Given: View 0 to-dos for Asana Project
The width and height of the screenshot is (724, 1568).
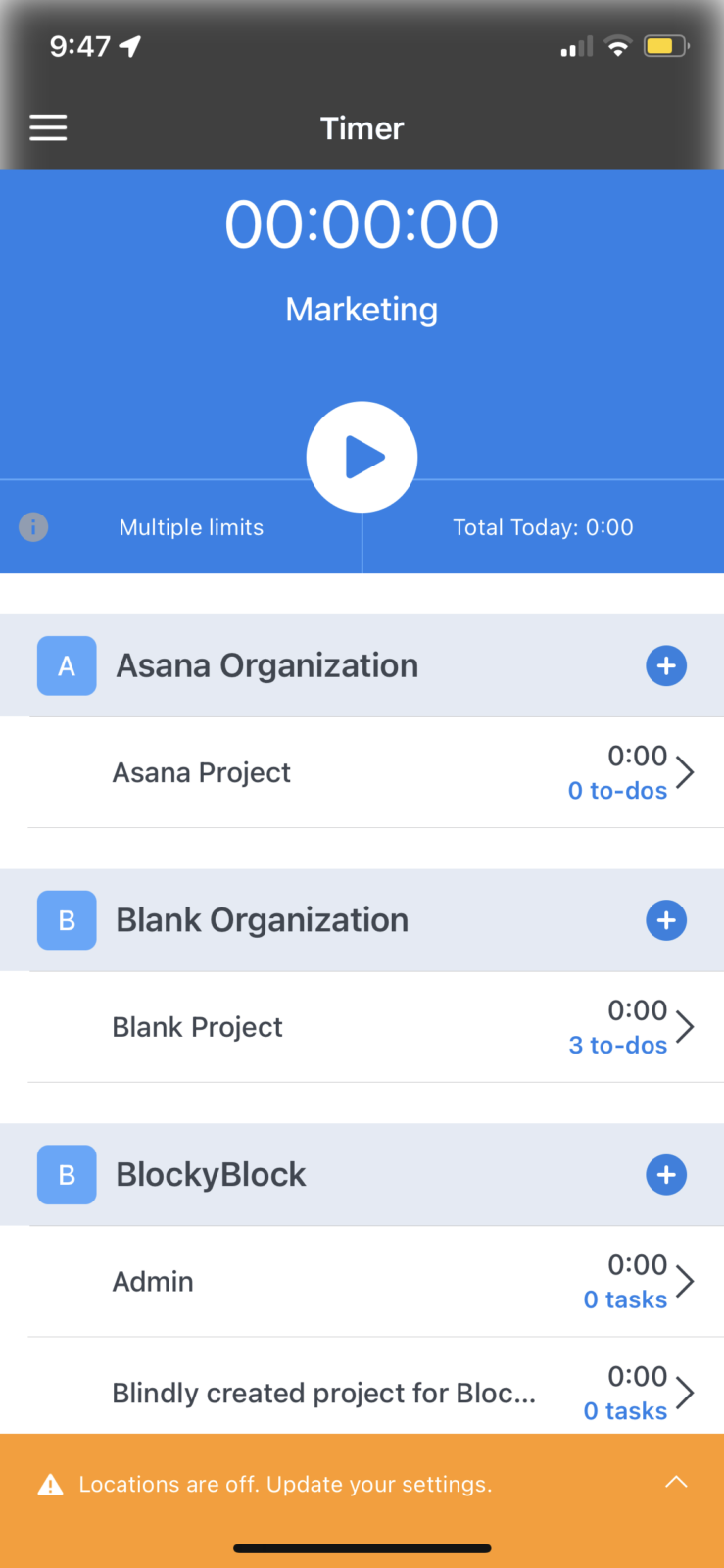Looking at the screenshot, I should point(617,791).
